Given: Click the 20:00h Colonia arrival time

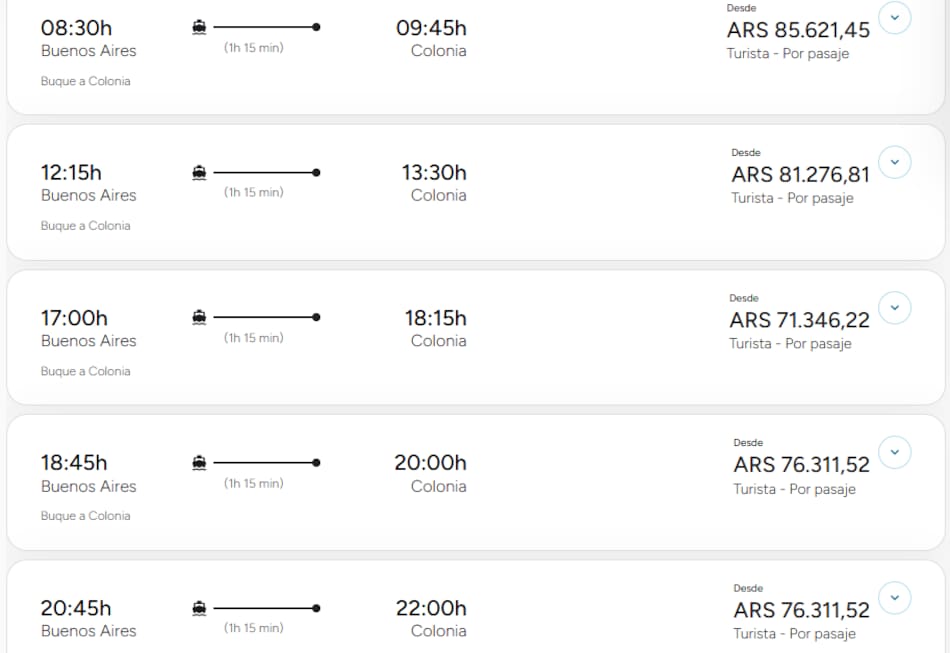Looking at the screenshot, I should [x=430, y=463].
